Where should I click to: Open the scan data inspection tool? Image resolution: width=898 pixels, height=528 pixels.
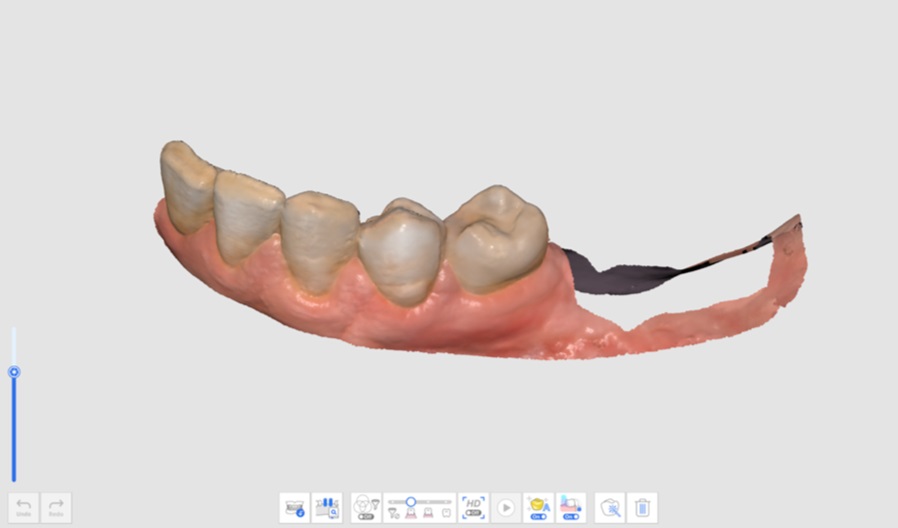click(x=327, y=507)
